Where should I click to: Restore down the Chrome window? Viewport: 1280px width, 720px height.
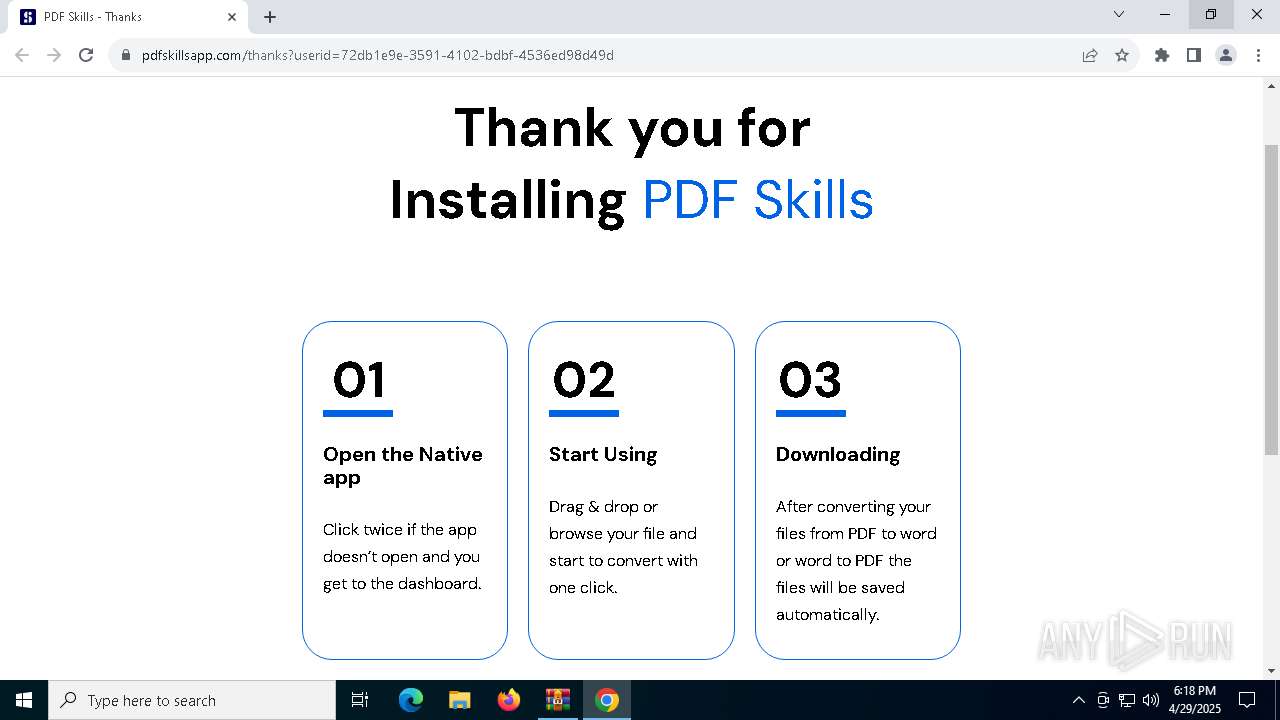[x=1211, y=15]
